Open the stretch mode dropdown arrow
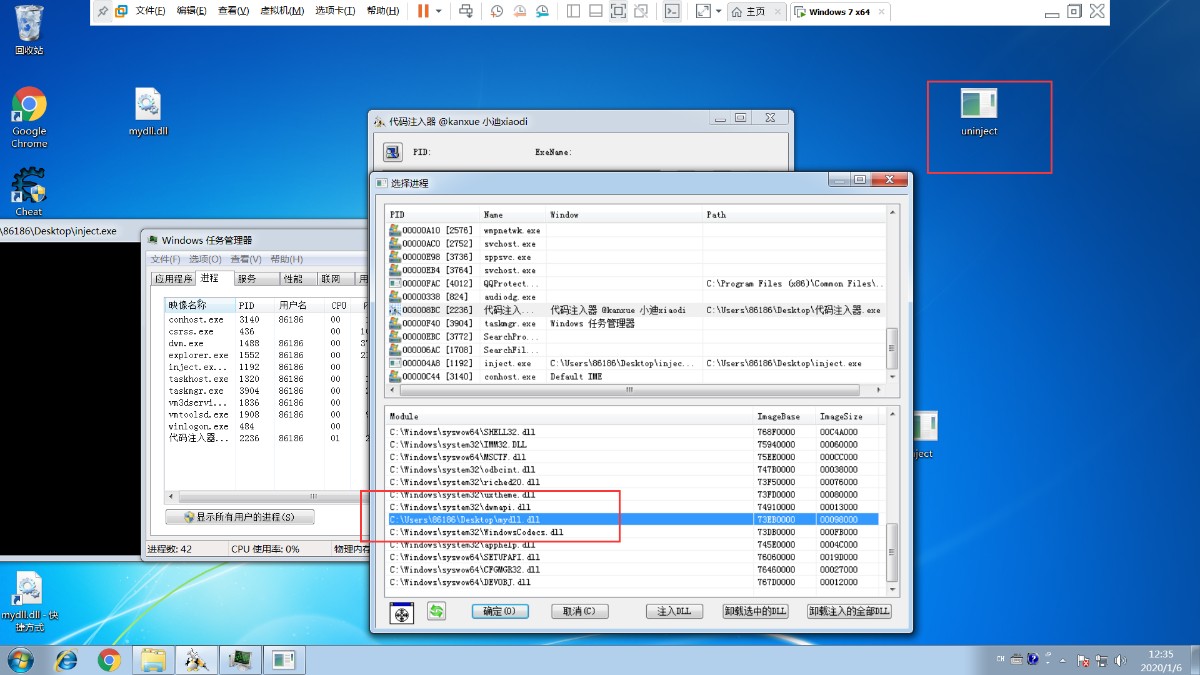The height and width of the screenshot is (675, 1200). pyautogui.click(x=719, y=11)
